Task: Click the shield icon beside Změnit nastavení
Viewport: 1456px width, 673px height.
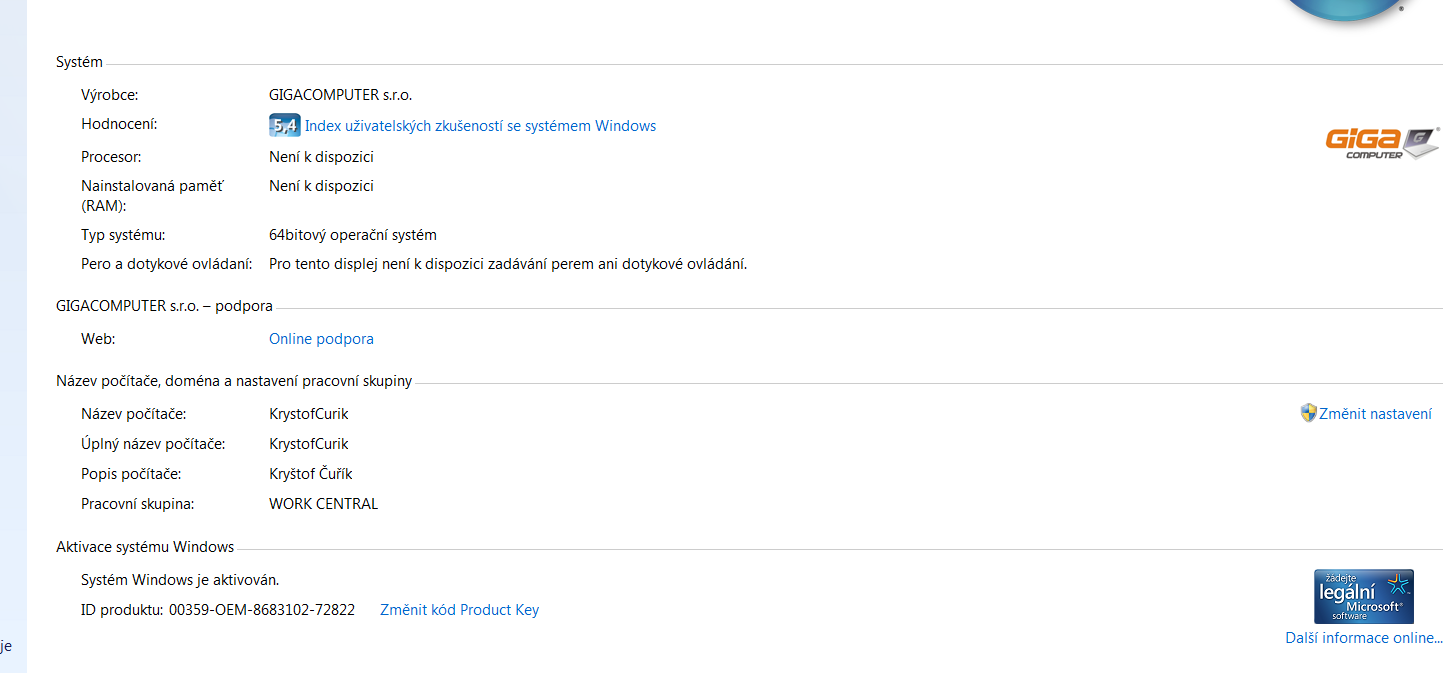Action: click(1308, 413)
